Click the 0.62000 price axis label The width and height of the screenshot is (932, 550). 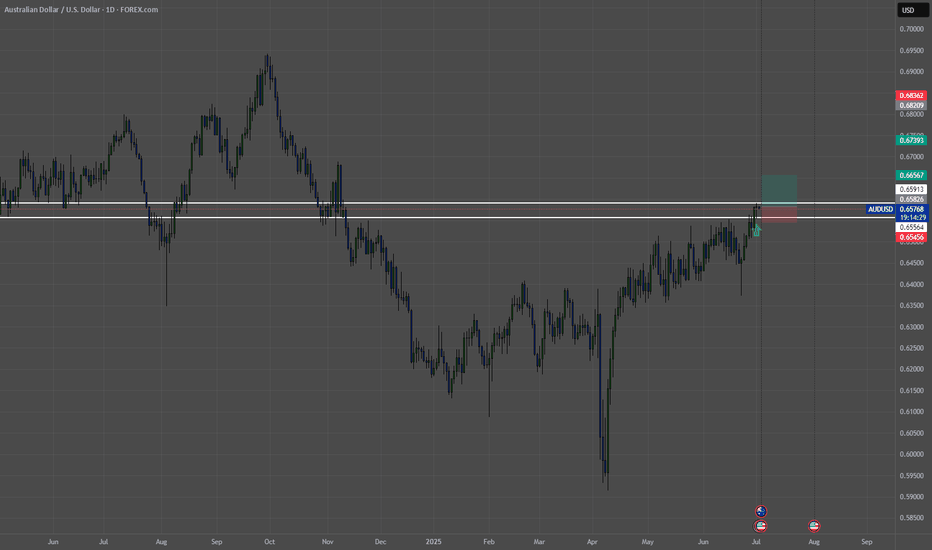[x=911, y=369]
